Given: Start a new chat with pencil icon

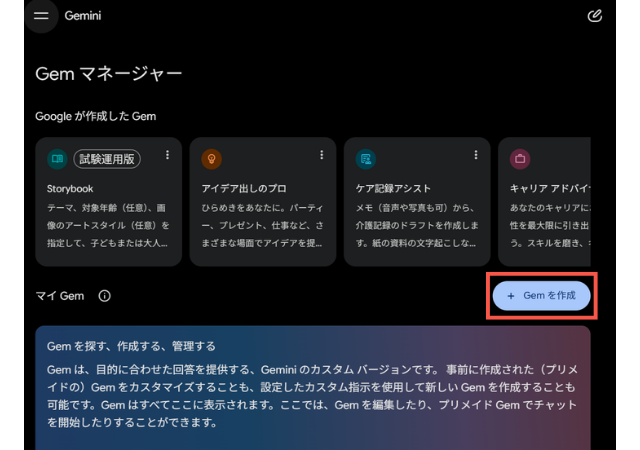Looking at the screenshot, I should [594, 16].
